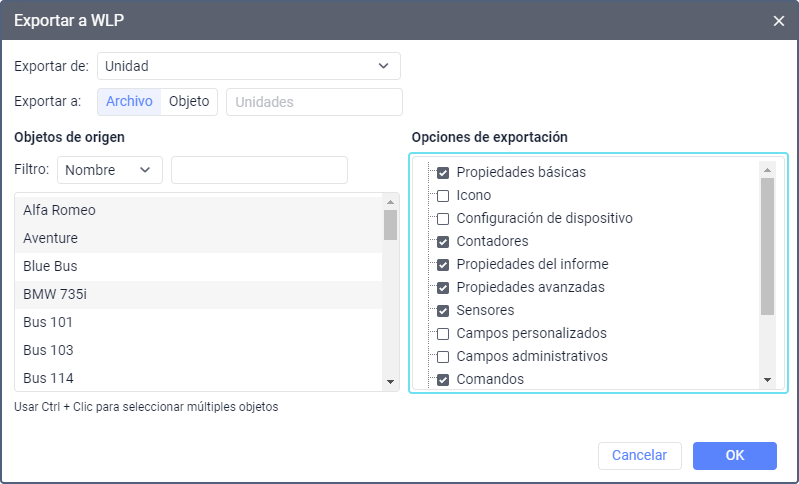
Task: Open the Exportar de Unidad dropdown
Action: click(x=248, y=66)
